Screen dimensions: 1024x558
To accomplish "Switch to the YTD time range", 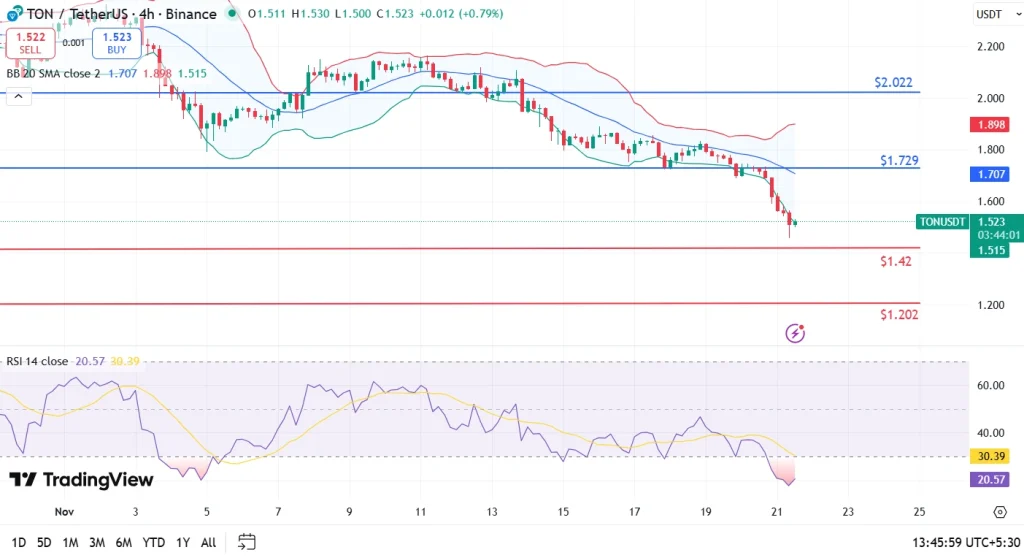I will tap(153, 542).
